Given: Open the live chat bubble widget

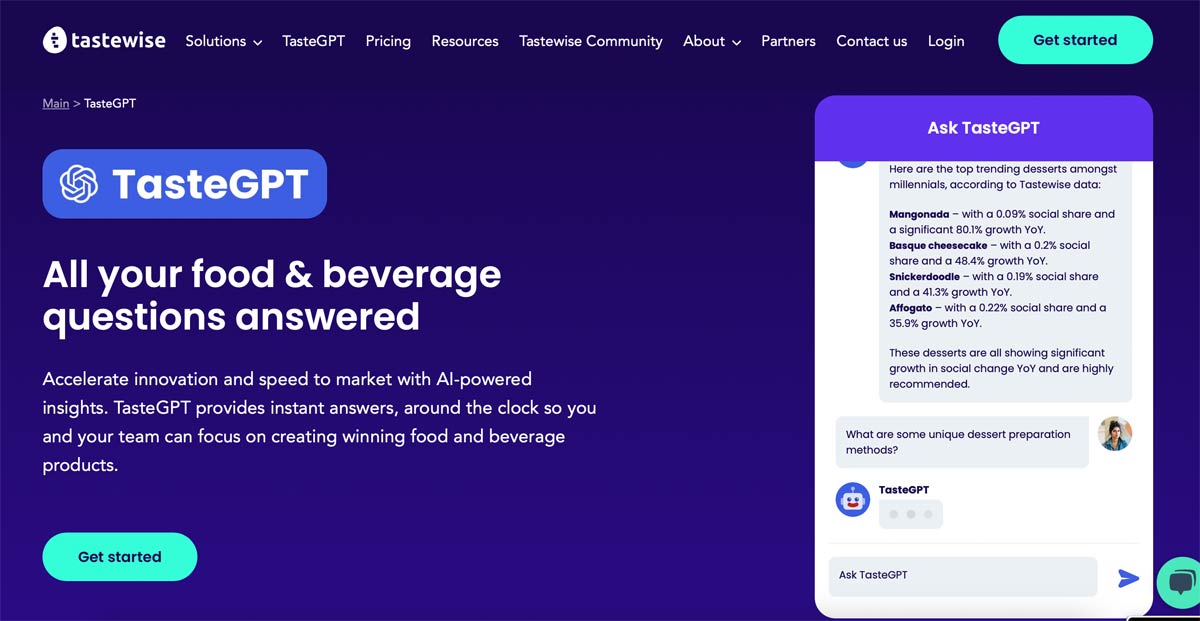Looking at the screenshot, I should [1180, 581].
